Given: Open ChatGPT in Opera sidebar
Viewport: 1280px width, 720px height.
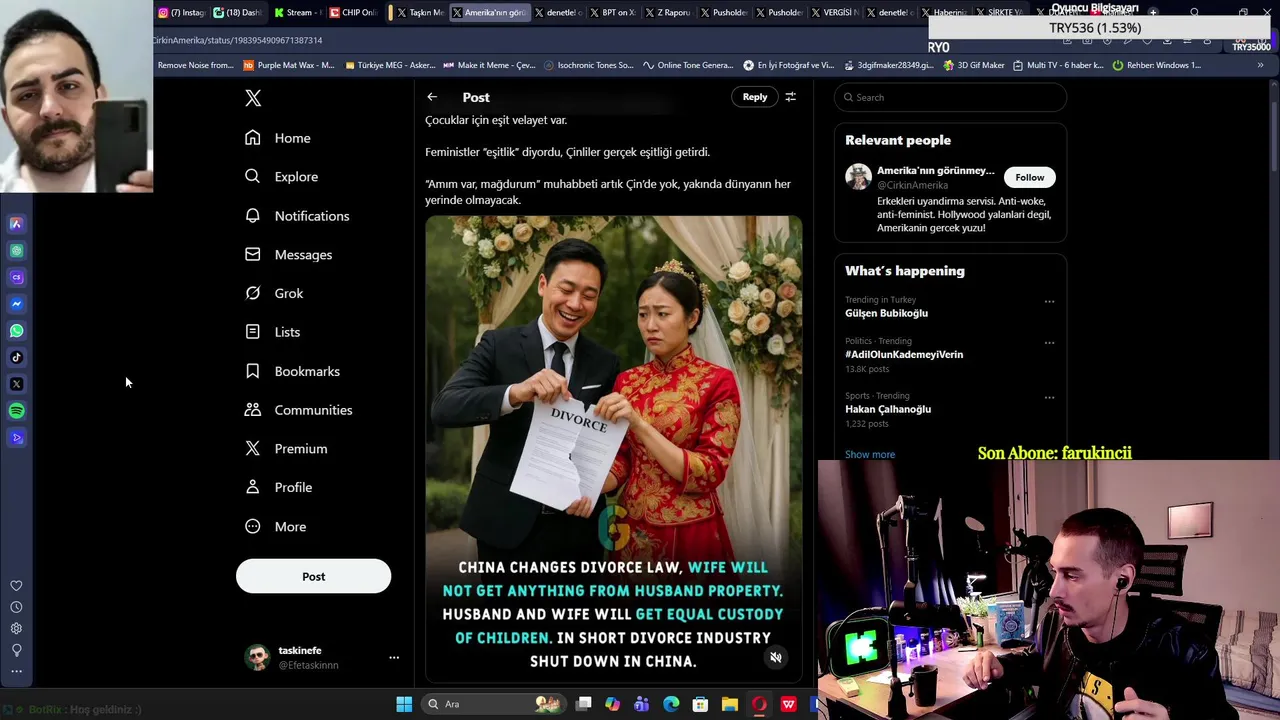Looking at the screenshot, I should (16, 251).
